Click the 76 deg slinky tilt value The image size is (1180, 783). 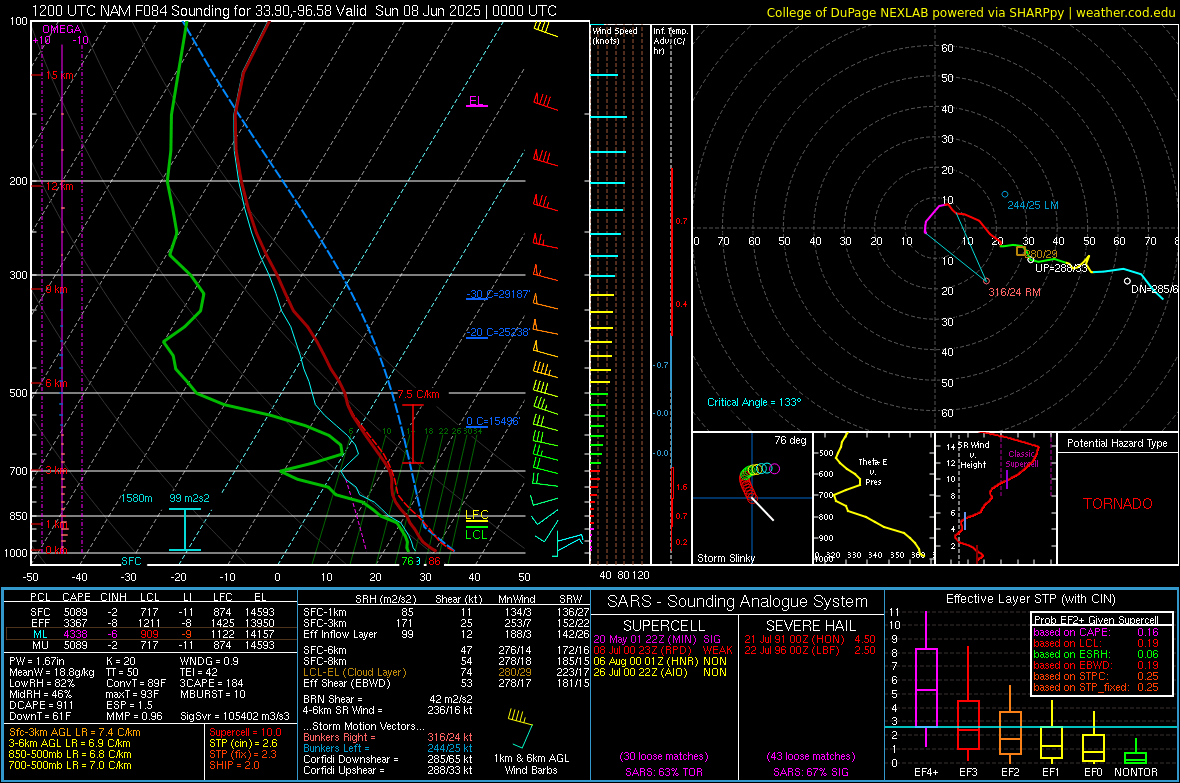pyautogui.click(x=790, y=440)
